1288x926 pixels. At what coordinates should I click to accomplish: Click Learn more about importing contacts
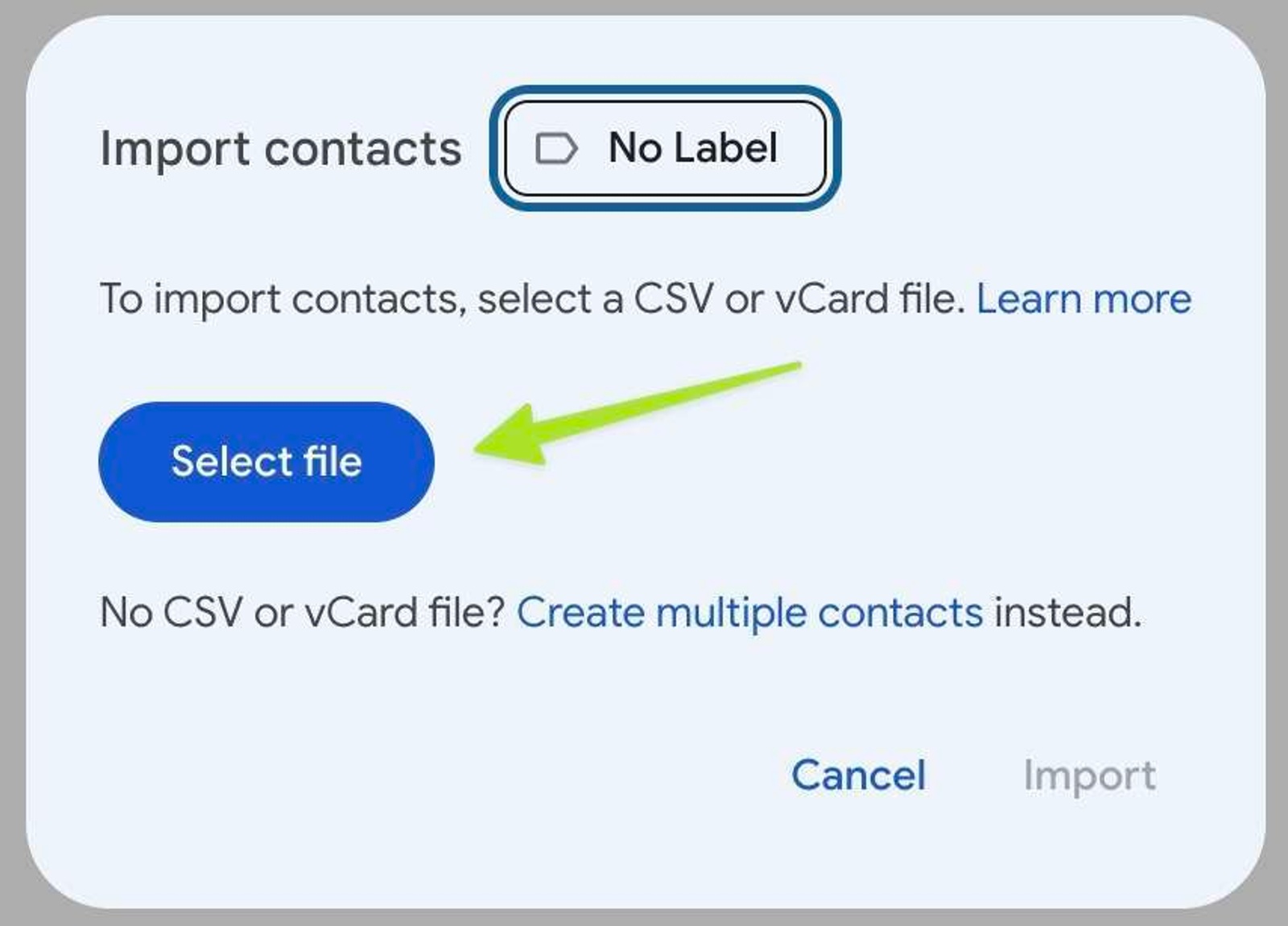(x=1084, y=299)
